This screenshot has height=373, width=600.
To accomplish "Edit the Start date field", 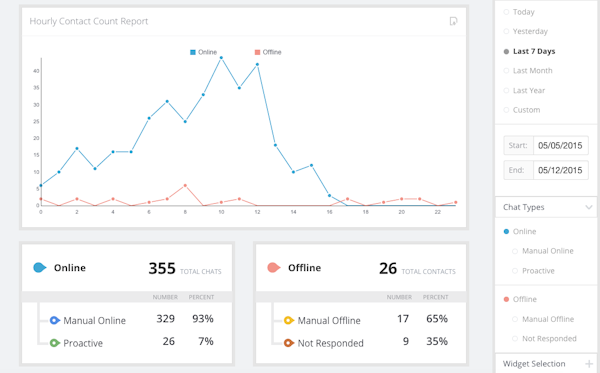I will point(561,145).
